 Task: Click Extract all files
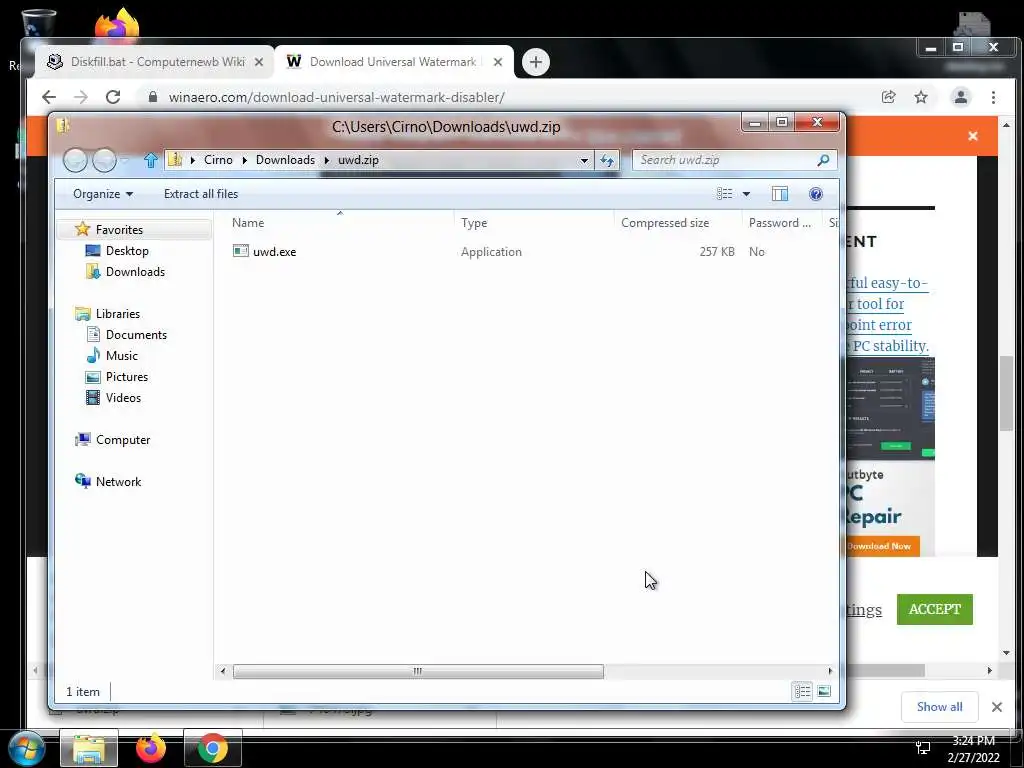201,194
